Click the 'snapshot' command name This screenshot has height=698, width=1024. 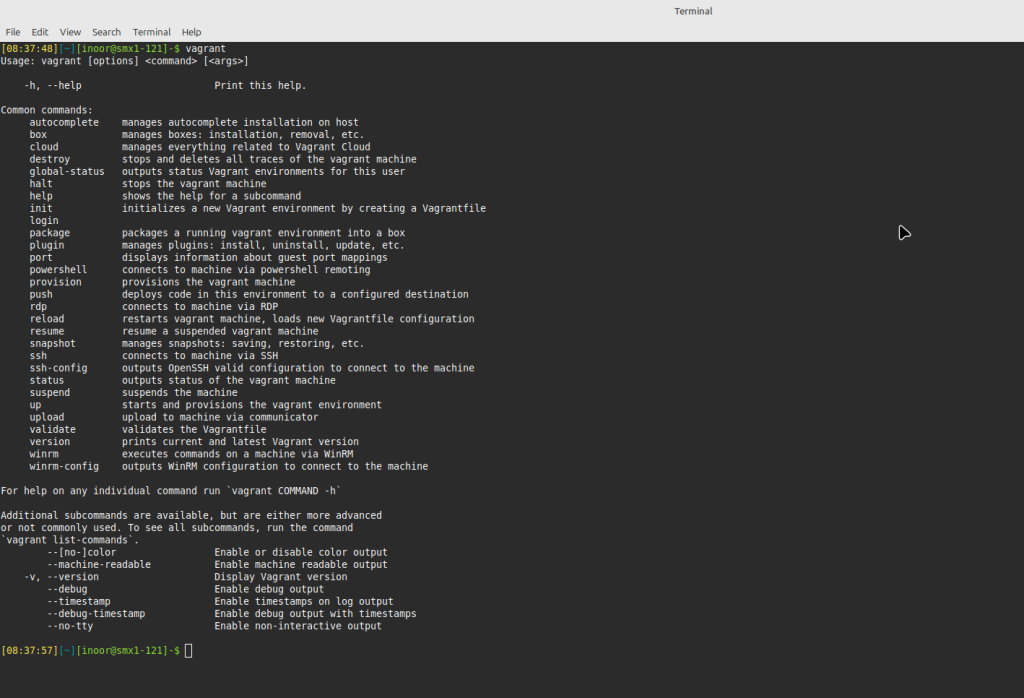click(52, 343)
